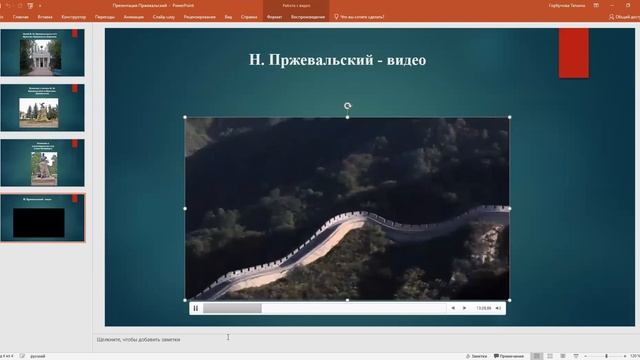This screenshot has width=640, height=360.
Task: Start slideshow from quick access toolbar icon
Action: [30, 6]
